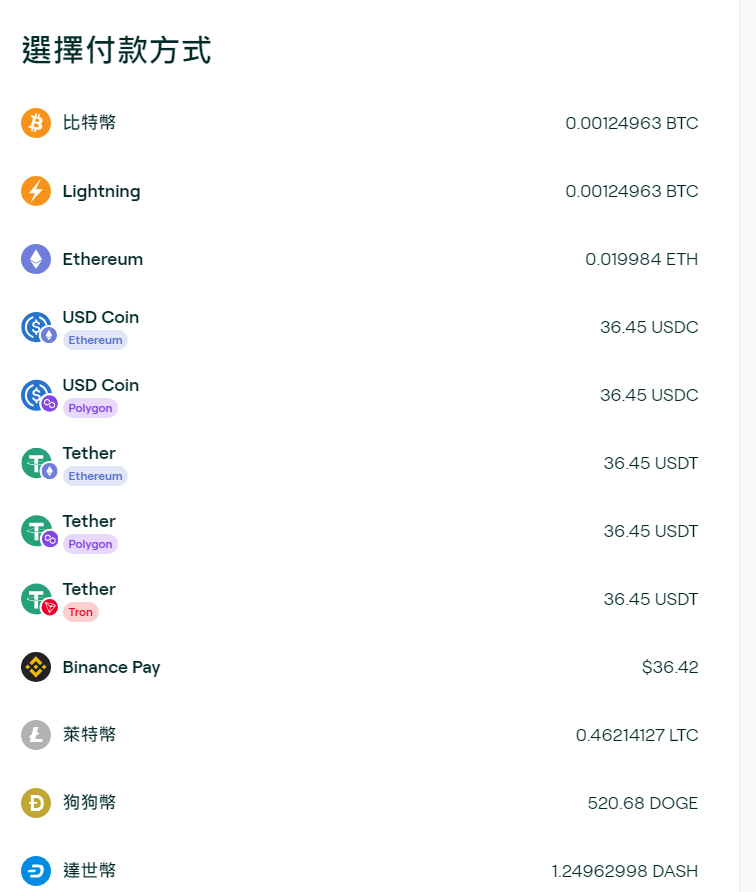756x892 pixels.
Task: Click the Lightning bolt icon
Action: pos(36,191)
